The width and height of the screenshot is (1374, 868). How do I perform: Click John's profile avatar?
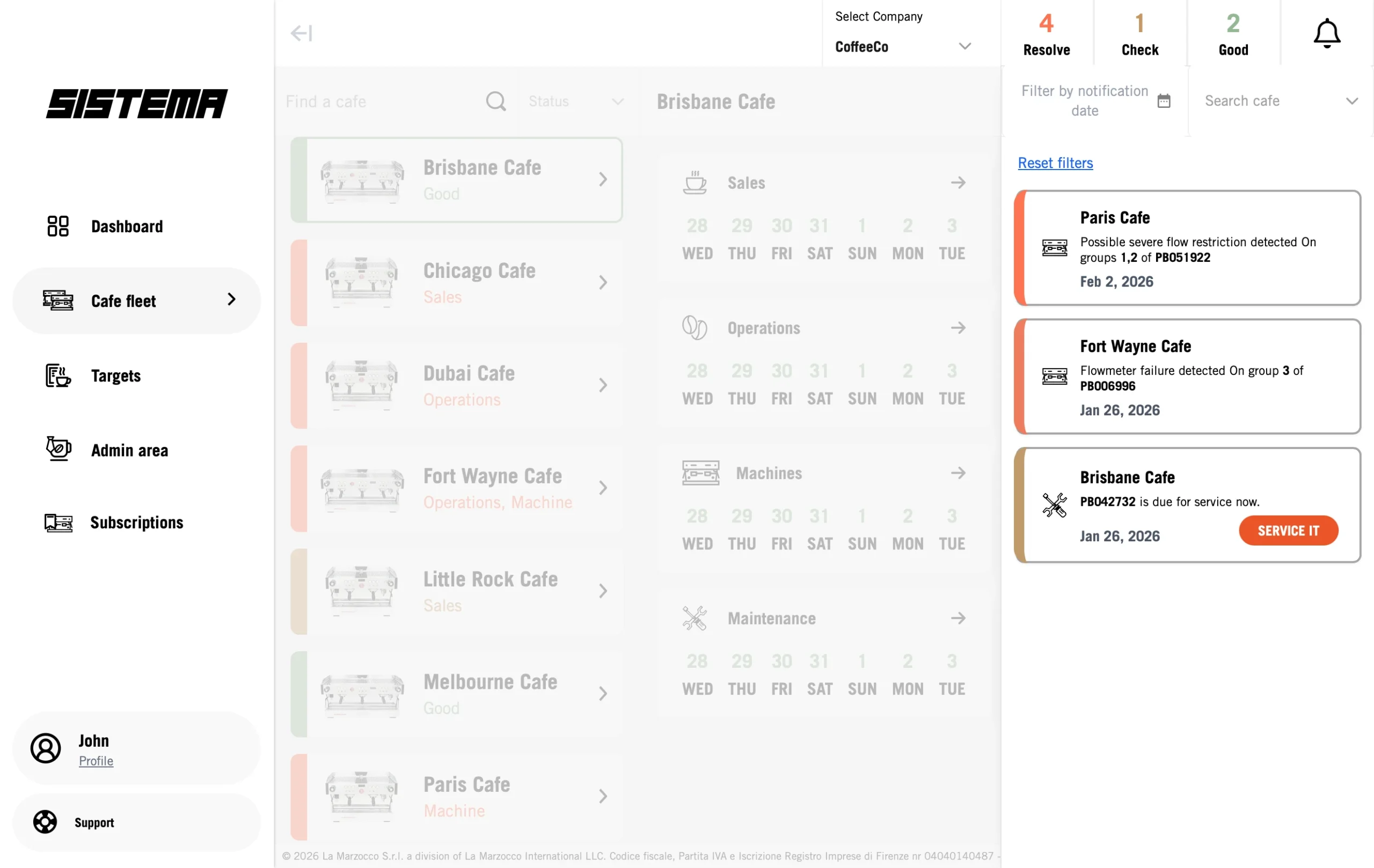coord(46,749)
